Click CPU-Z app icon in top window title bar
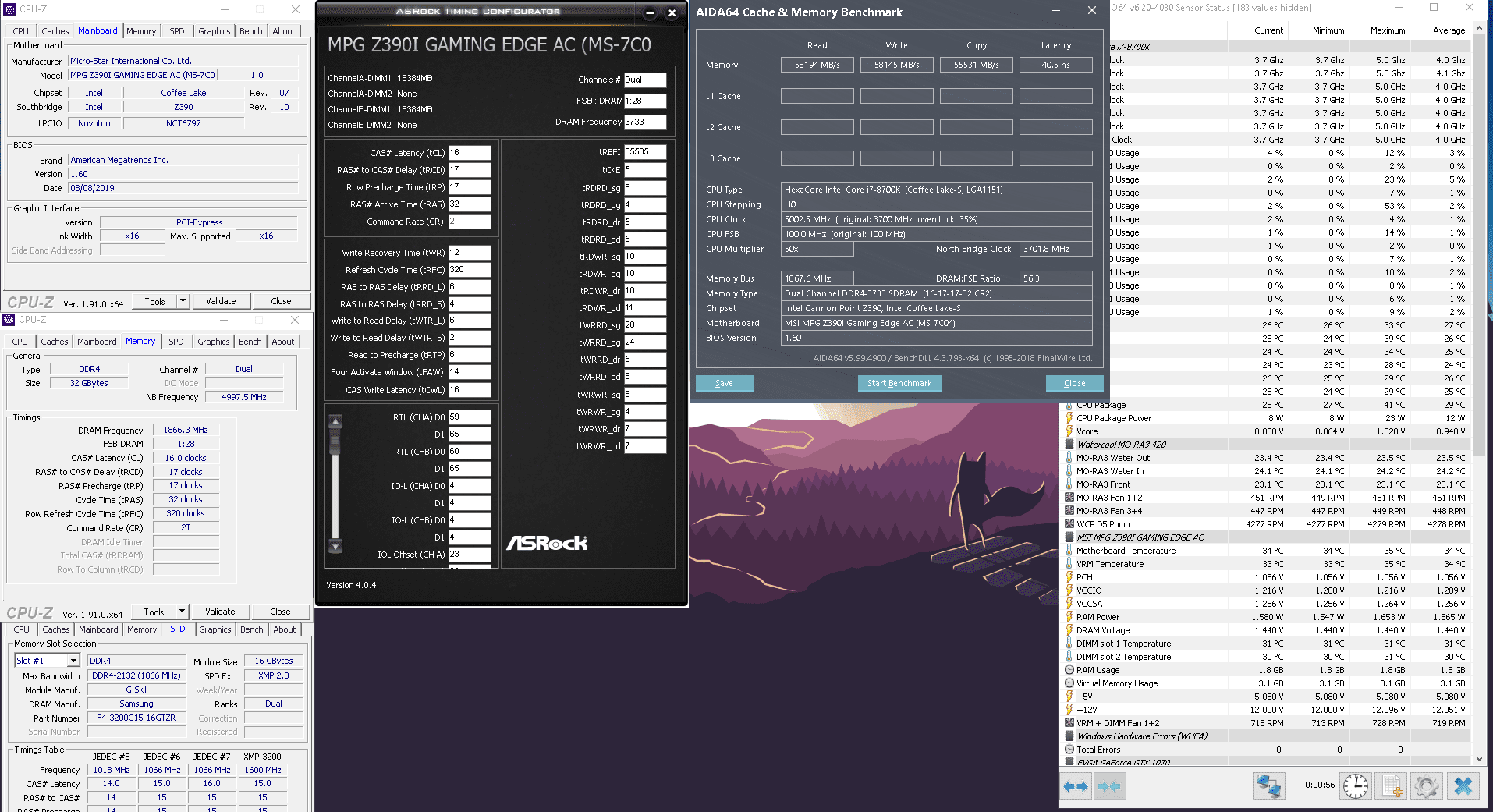Viewport: 1493px width, 812px height. click(9, 9)
